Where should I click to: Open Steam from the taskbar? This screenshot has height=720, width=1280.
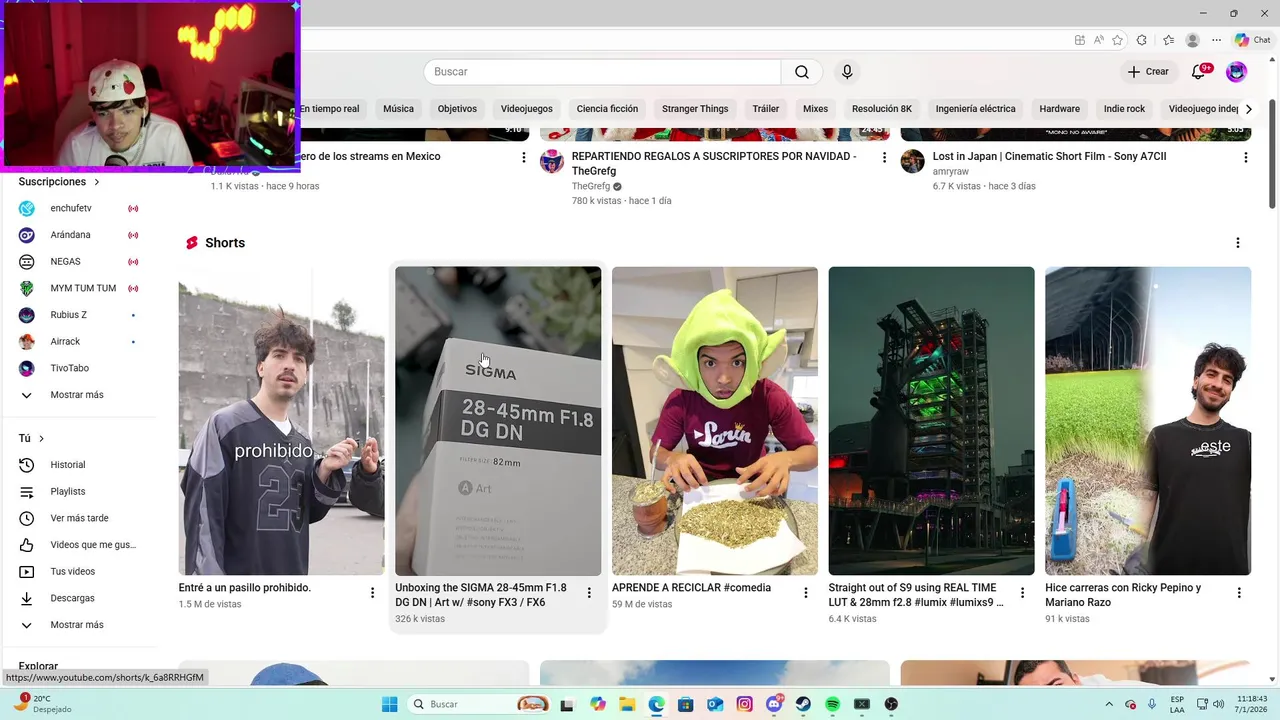click(803, 704)
